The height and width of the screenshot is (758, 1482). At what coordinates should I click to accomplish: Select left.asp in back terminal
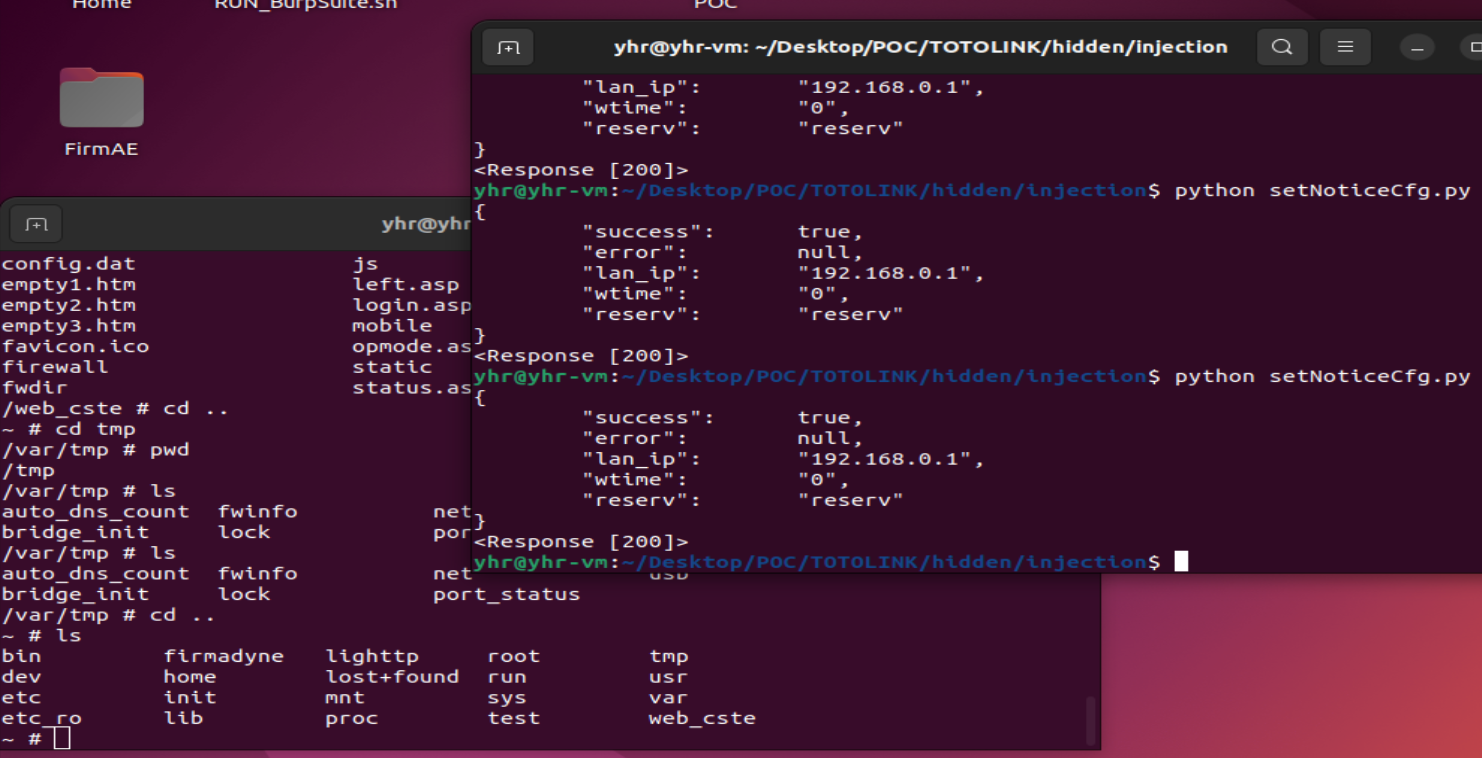pos(405,284)
